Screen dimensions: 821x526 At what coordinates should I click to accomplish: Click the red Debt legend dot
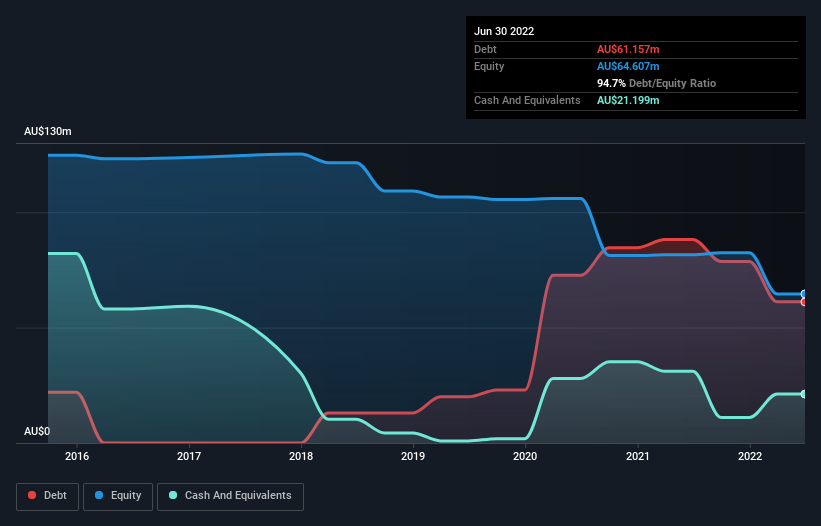click(x=32, y=495)
